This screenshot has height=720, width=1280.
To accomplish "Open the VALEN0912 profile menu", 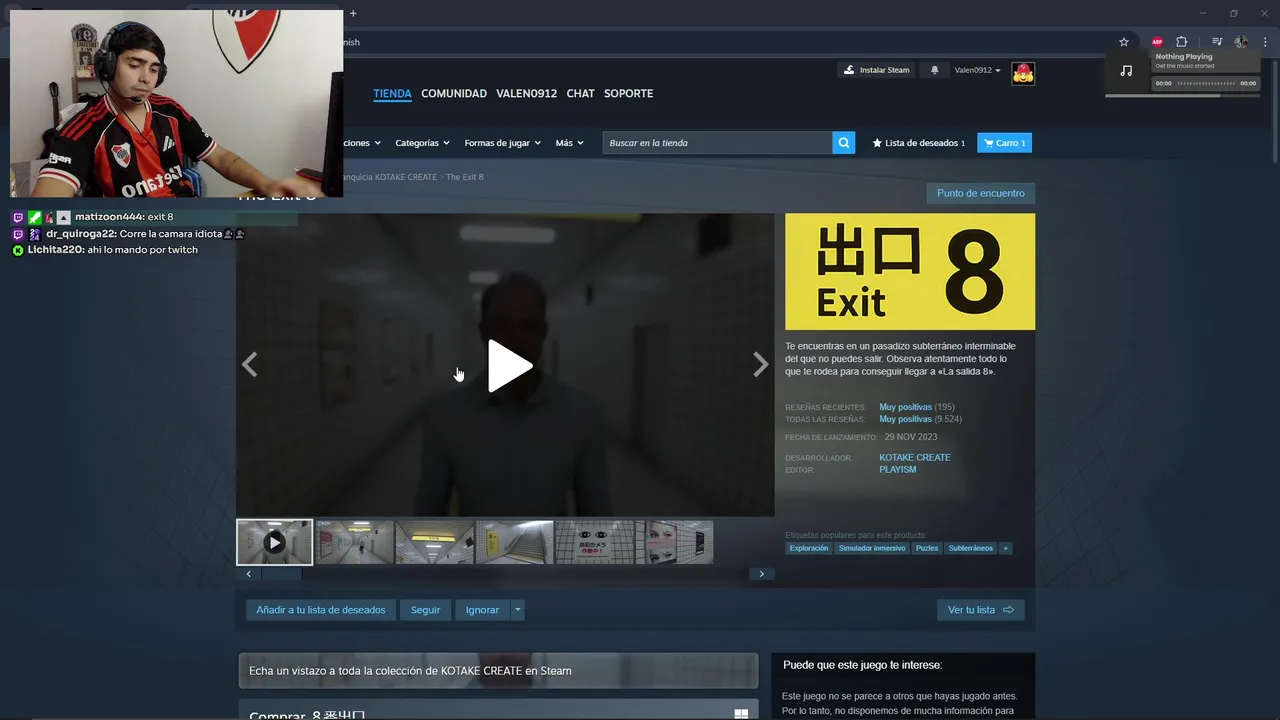I will [526, 93].
